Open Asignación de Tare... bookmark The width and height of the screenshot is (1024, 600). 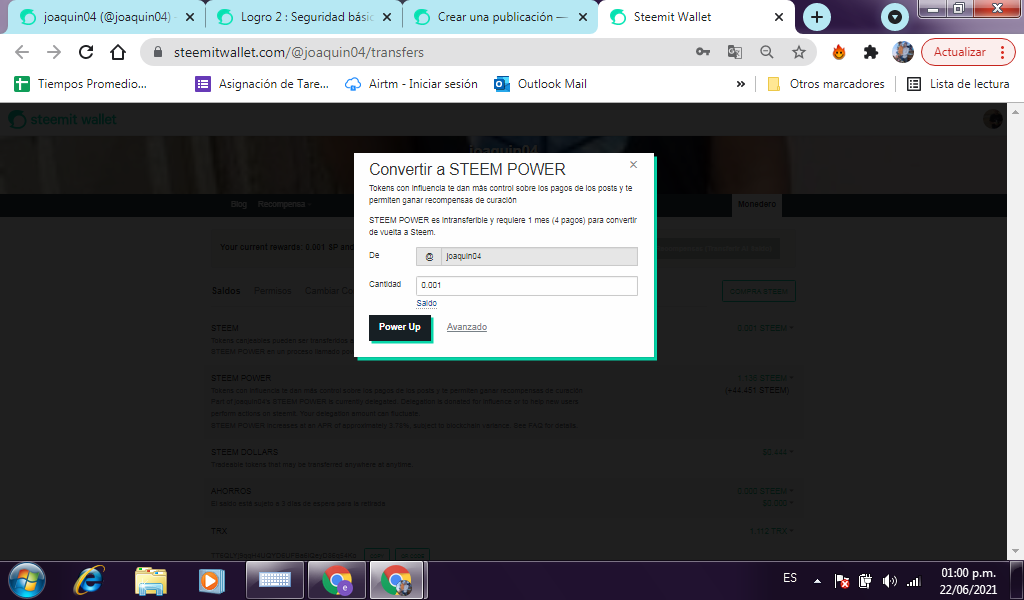tap(262, 84)
